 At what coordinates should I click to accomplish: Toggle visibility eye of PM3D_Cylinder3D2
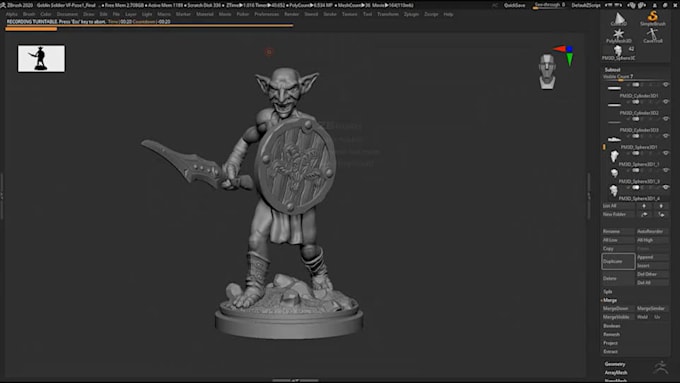pos(666,102)
